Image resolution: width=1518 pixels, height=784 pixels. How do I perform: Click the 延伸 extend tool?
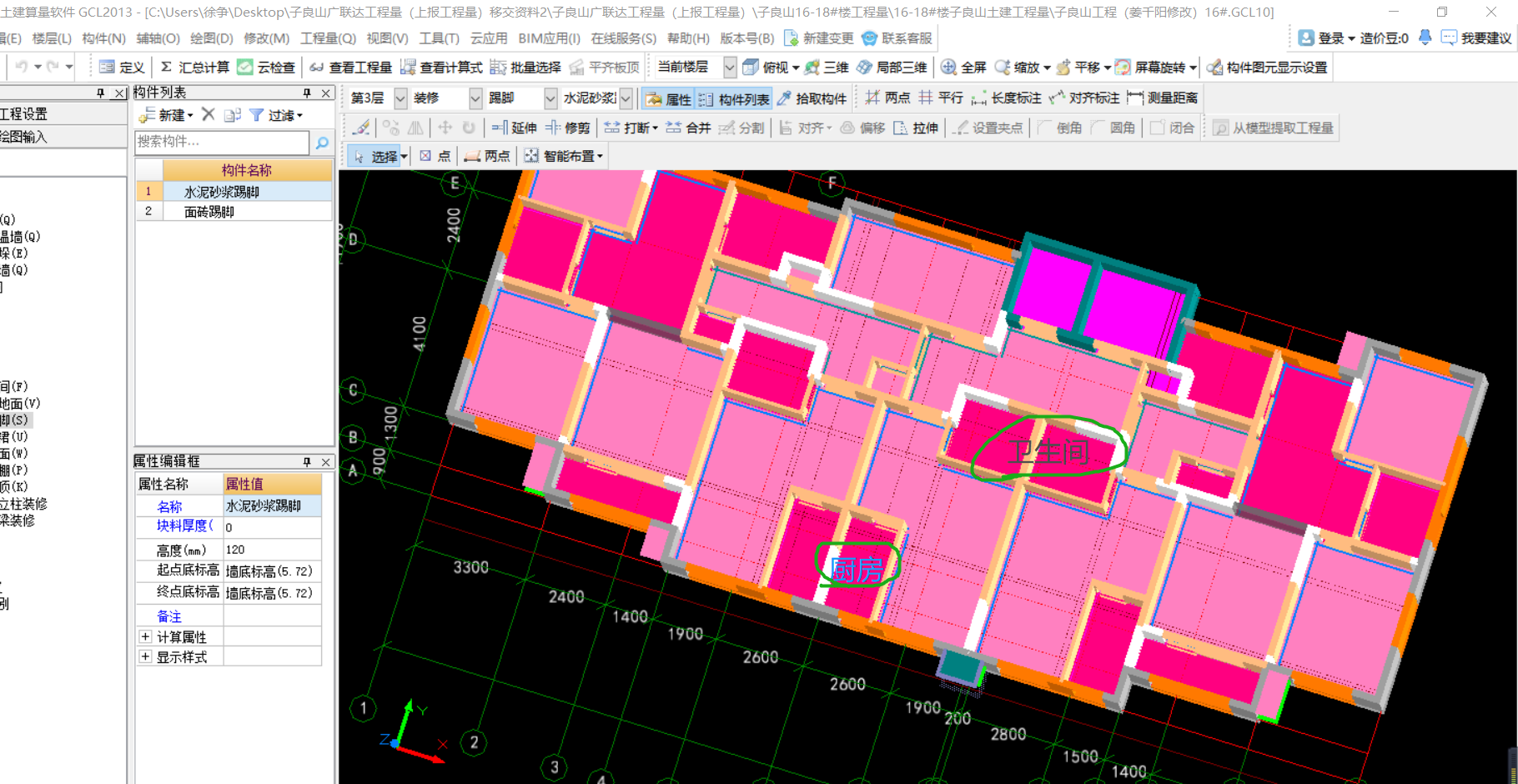514,128
